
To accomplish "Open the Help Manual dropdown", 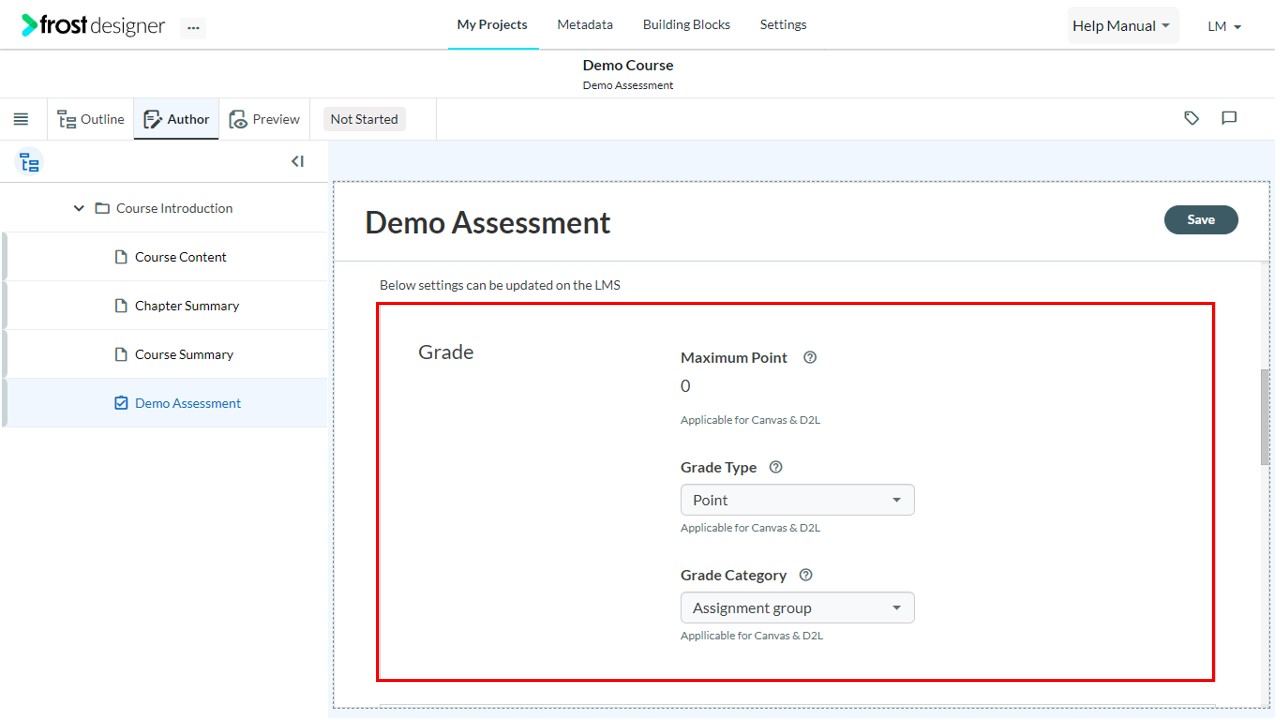I will [x=1122, y=26].
